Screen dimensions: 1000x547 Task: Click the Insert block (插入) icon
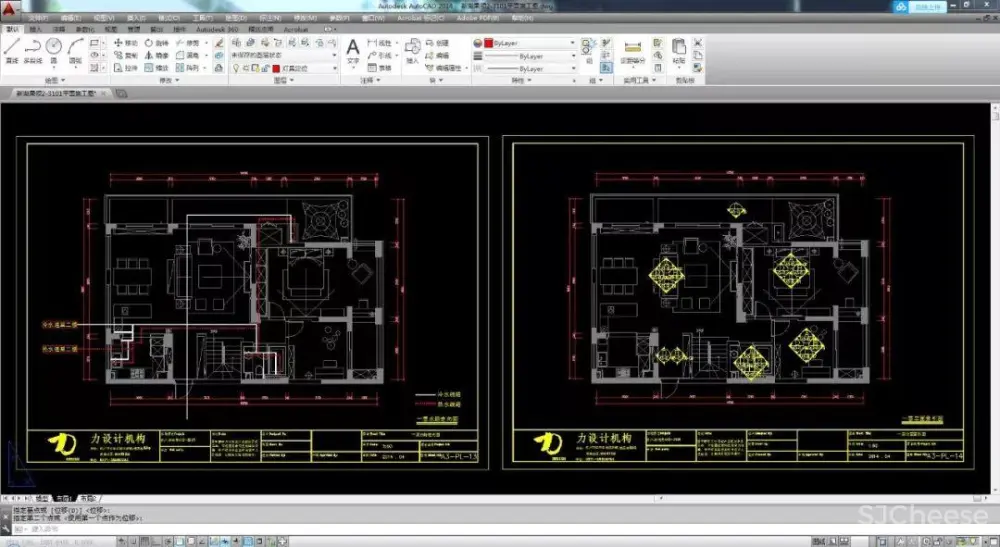[412, 48]
